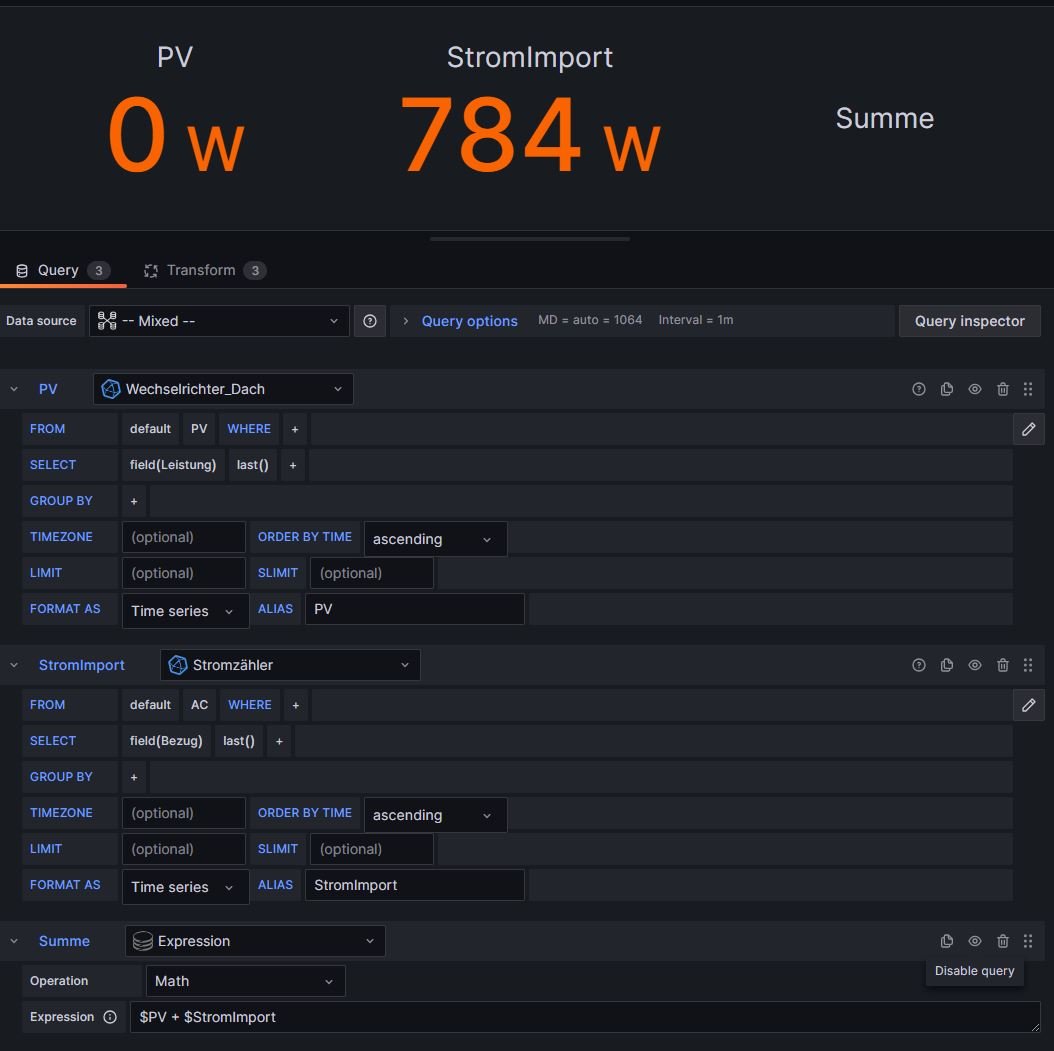Open data source help icon

click(x=370, y=321)
